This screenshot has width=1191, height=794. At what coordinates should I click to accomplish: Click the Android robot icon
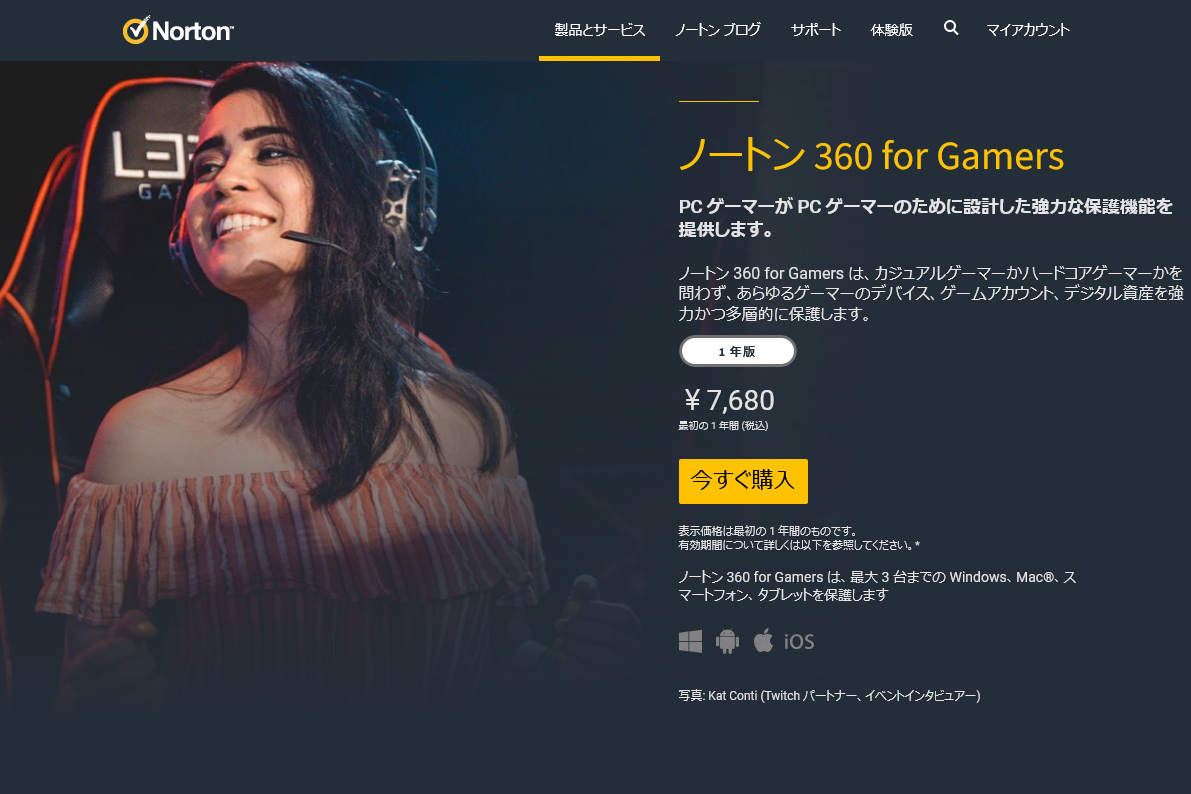pos(727,641)
